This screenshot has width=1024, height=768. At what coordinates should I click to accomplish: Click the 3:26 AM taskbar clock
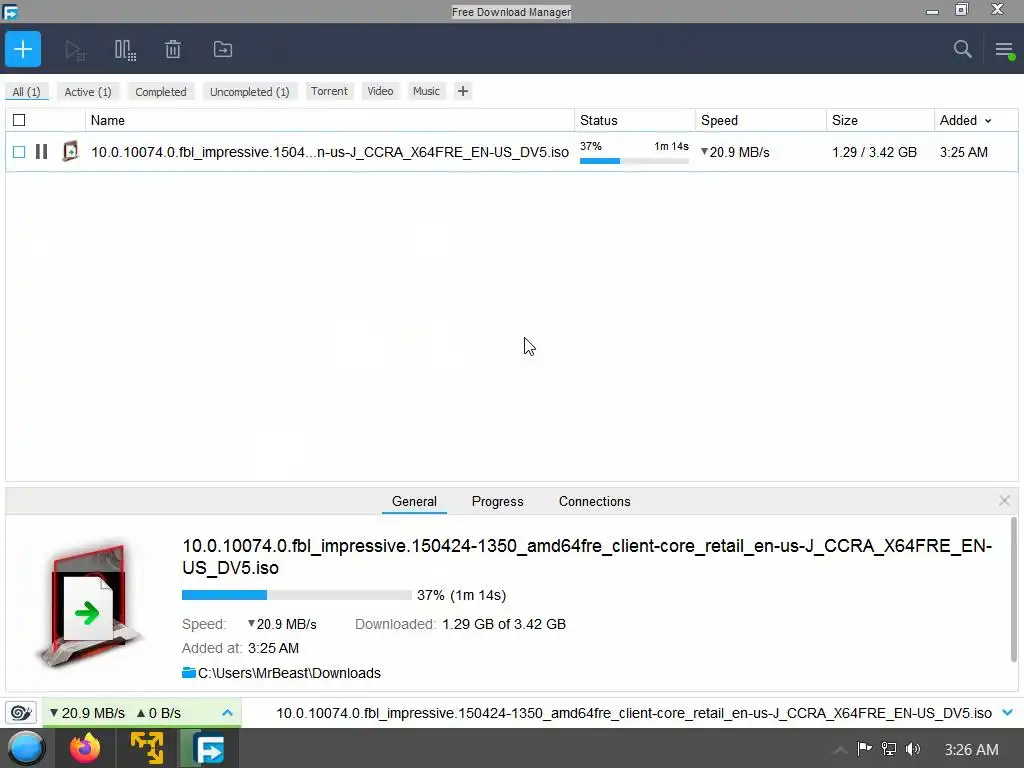coord(971,750)
